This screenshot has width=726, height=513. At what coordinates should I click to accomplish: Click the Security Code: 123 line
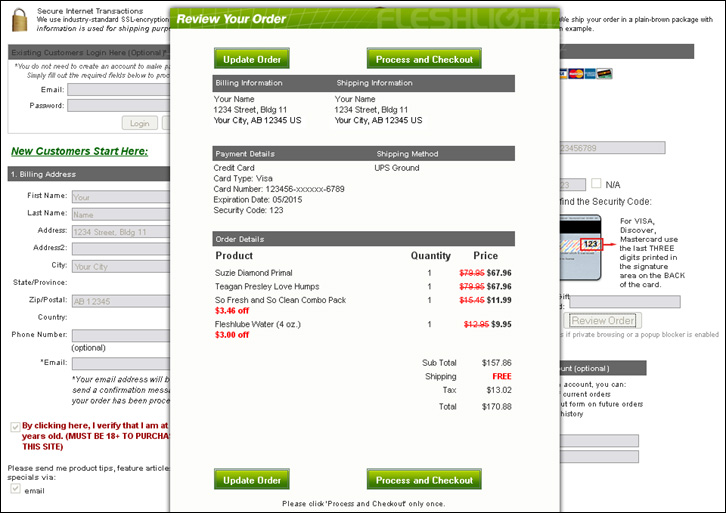pyautogui.click(x=248, y=210)
